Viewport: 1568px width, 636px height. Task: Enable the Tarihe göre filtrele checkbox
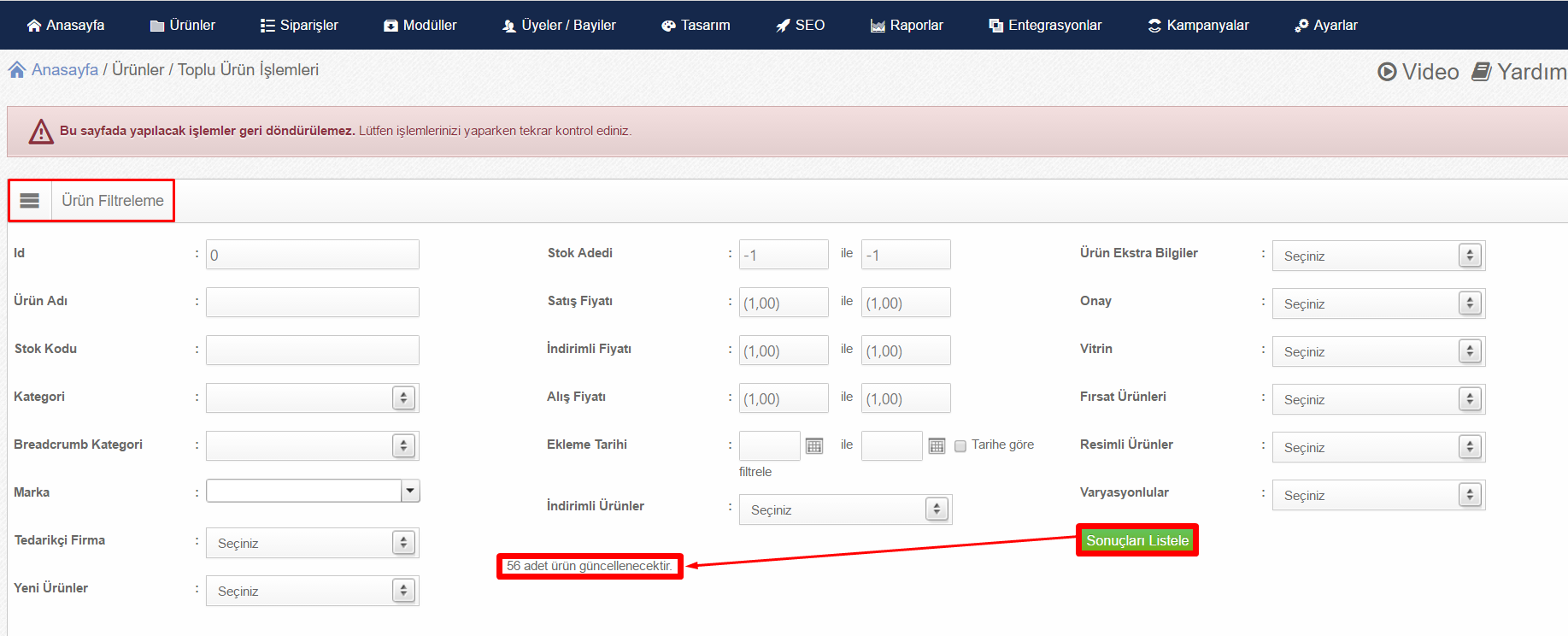point(960,446)
